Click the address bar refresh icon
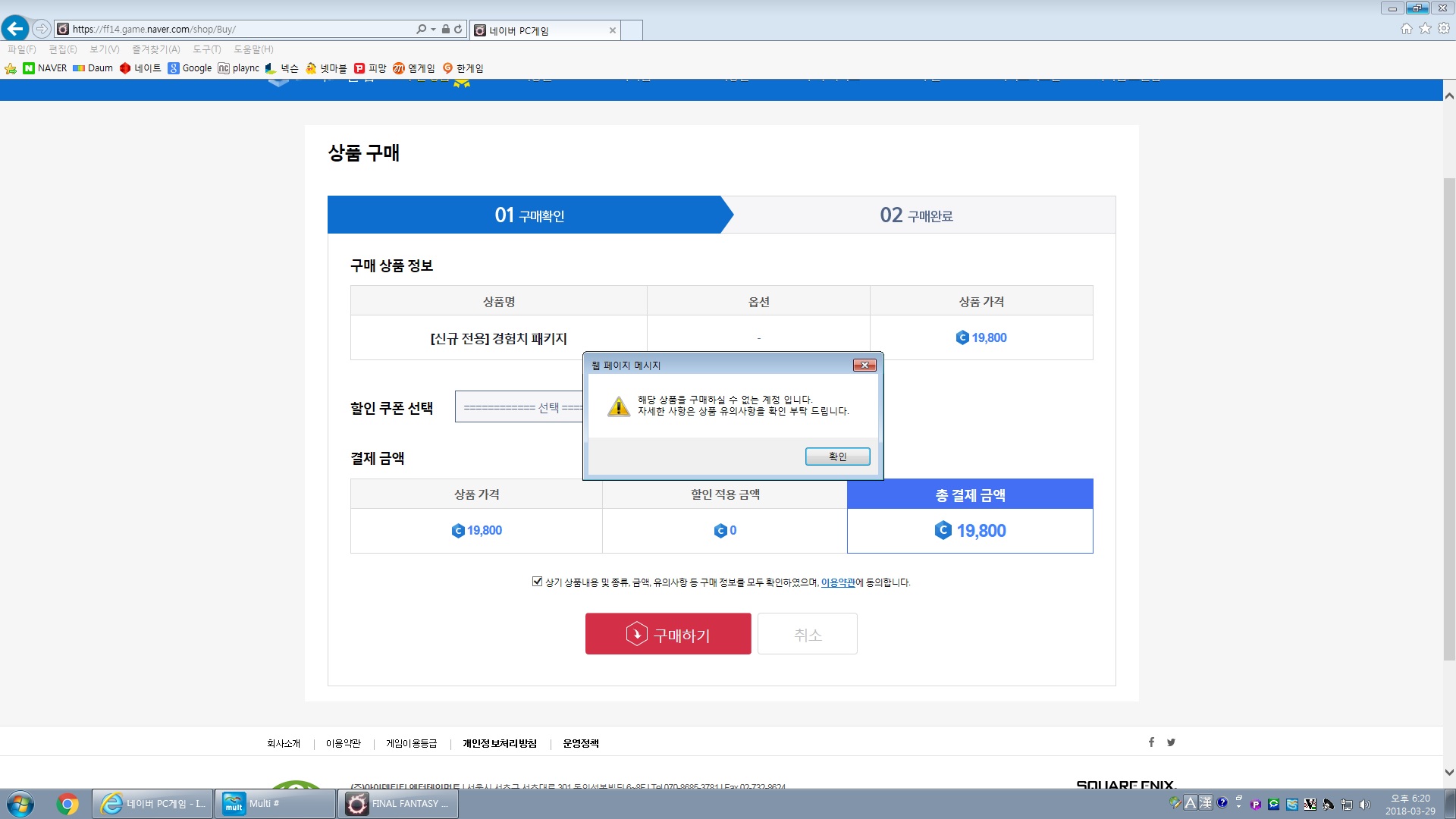 tap(458, 29)
